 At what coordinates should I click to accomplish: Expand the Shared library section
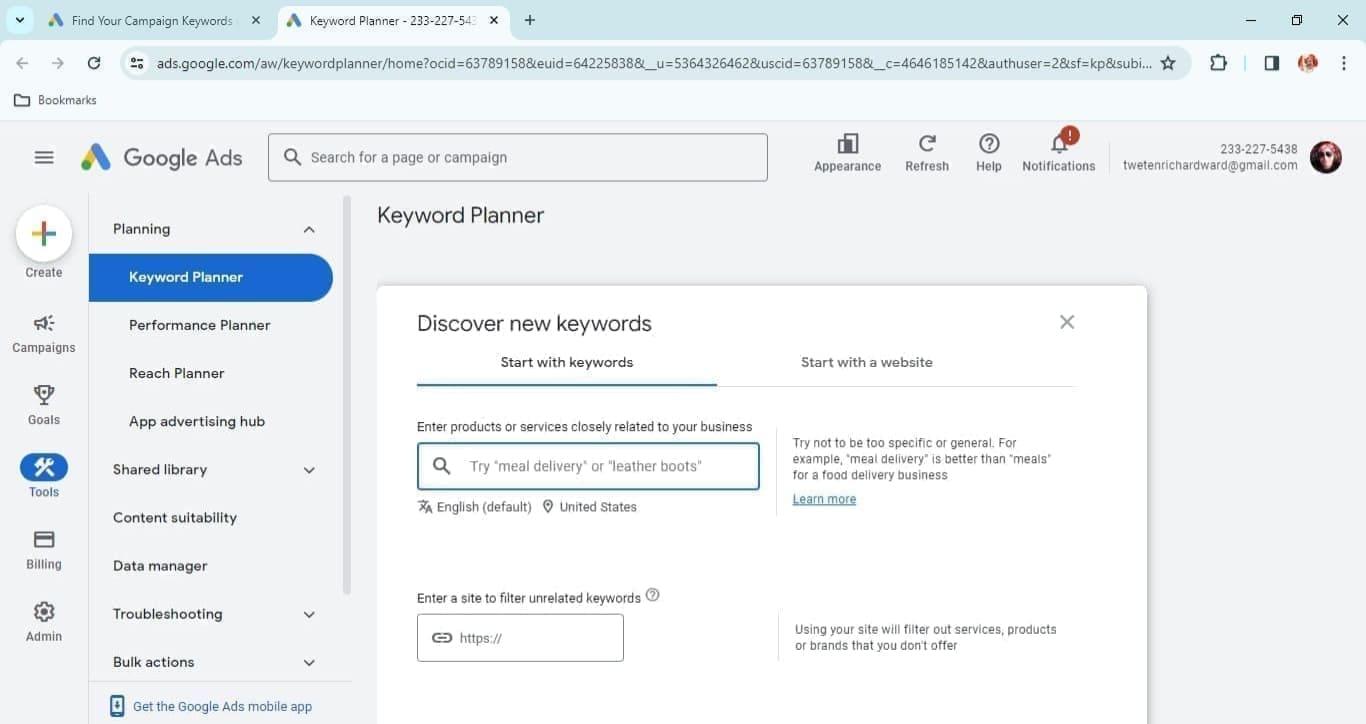(x=309, y=470)
